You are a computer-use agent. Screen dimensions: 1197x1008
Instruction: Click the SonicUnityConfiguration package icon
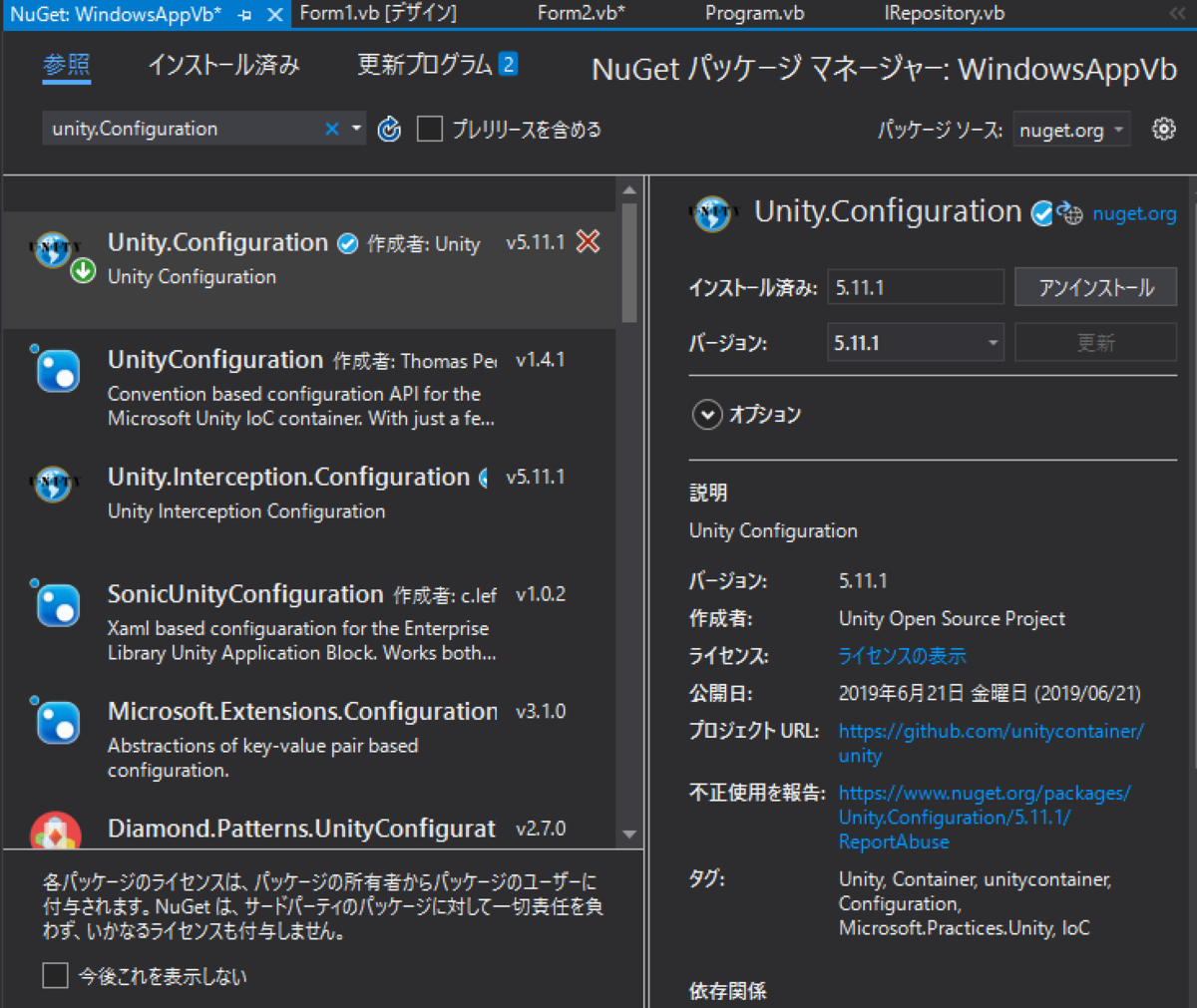point(57,604)
